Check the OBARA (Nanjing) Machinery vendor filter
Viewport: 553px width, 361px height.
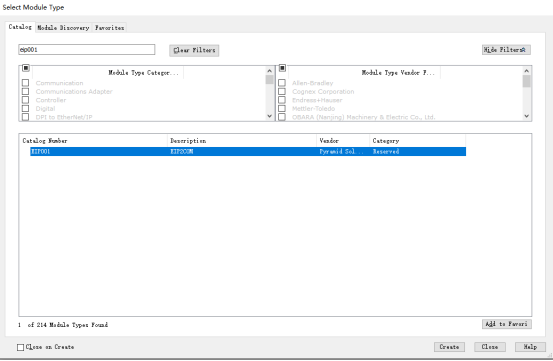(x=282, y=117)
